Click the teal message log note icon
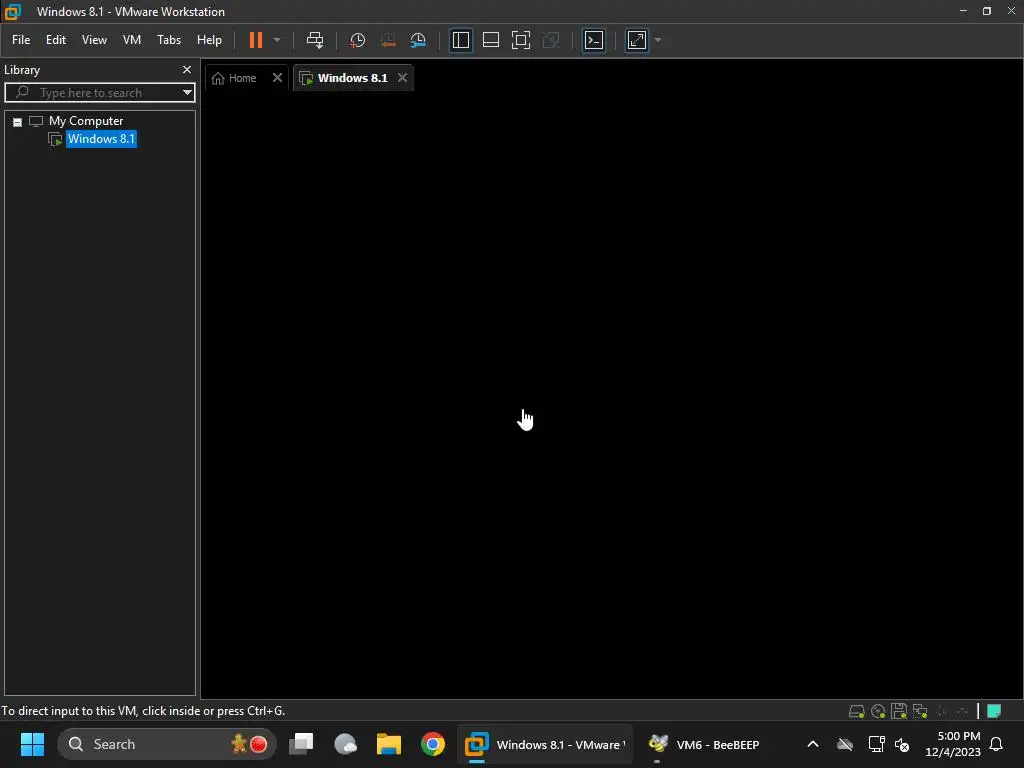Image resolution: width=1024 pixels, height=768 pixels. click(994, 711)
